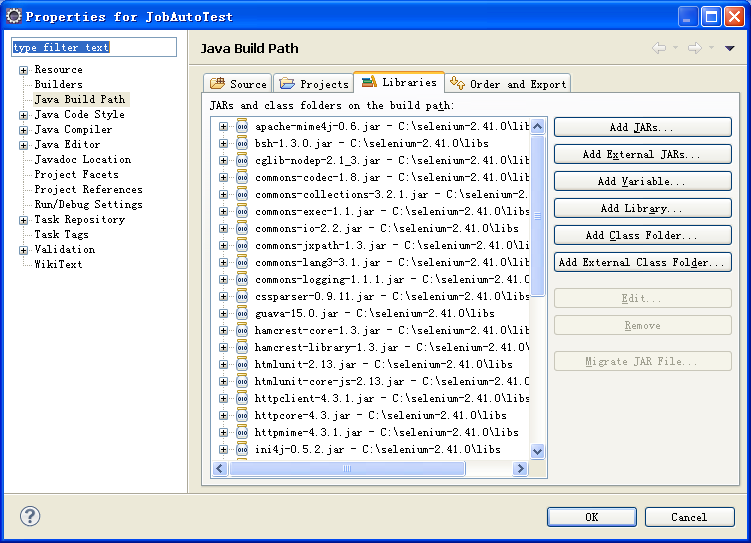The width and height of the screenshot is (751, 543).
Task: Expand apache-mime4j-0.6.jar entry
Action: pyautogui.click(x=223, y=126)
